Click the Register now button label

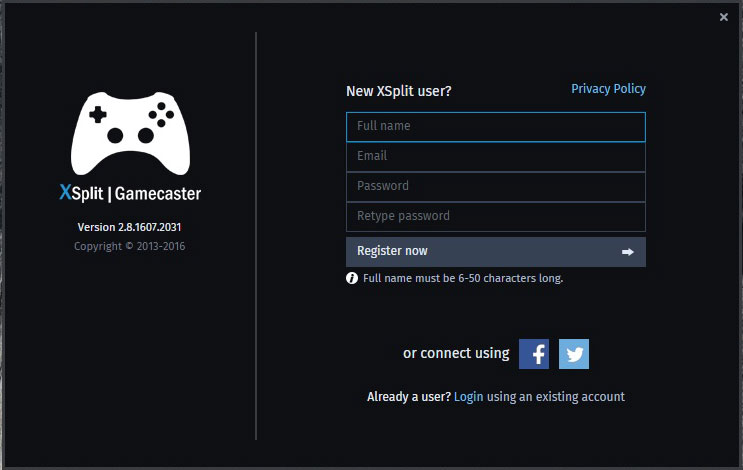[392, 251]
